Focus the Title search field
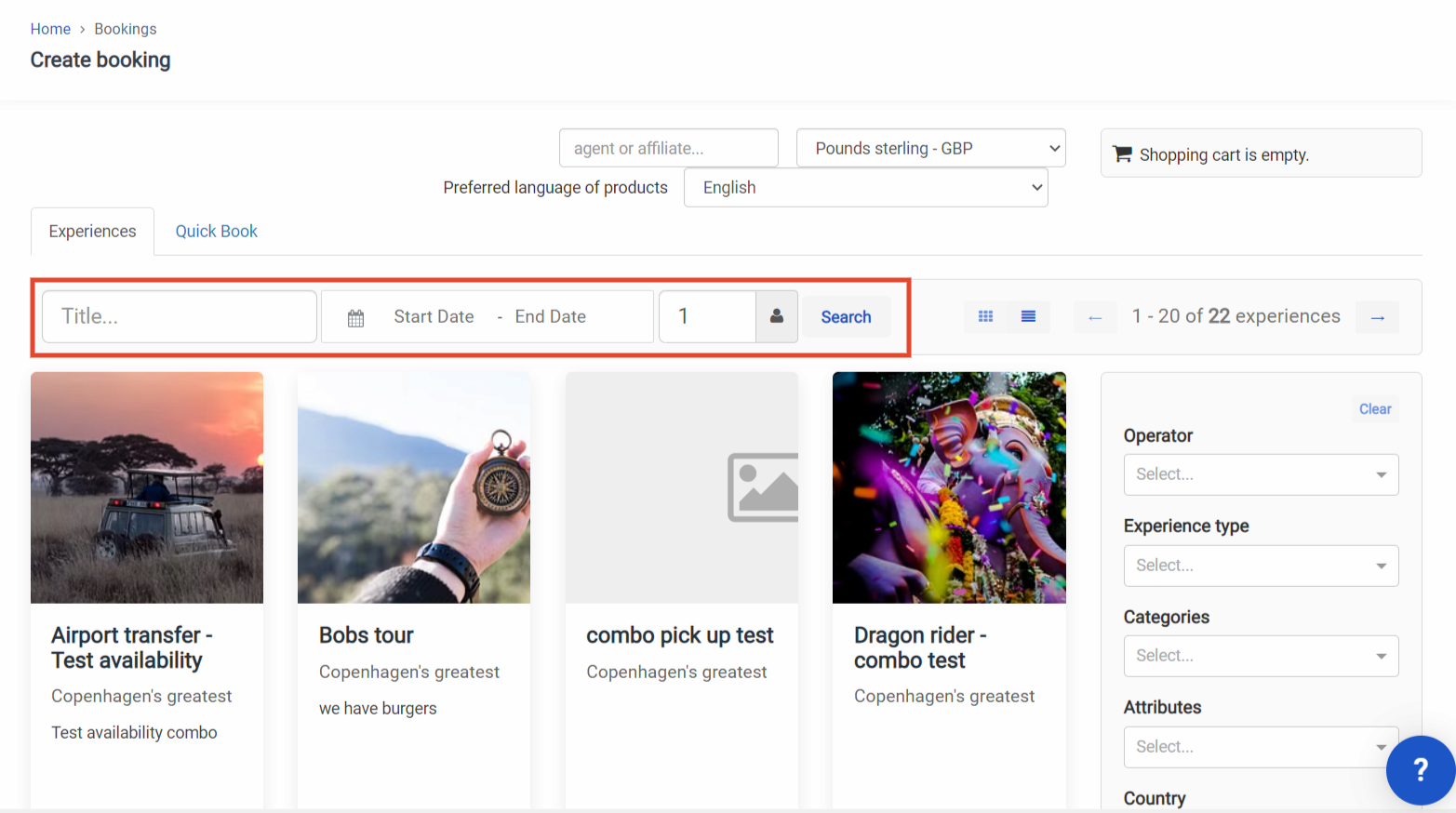 click(180, 316)
